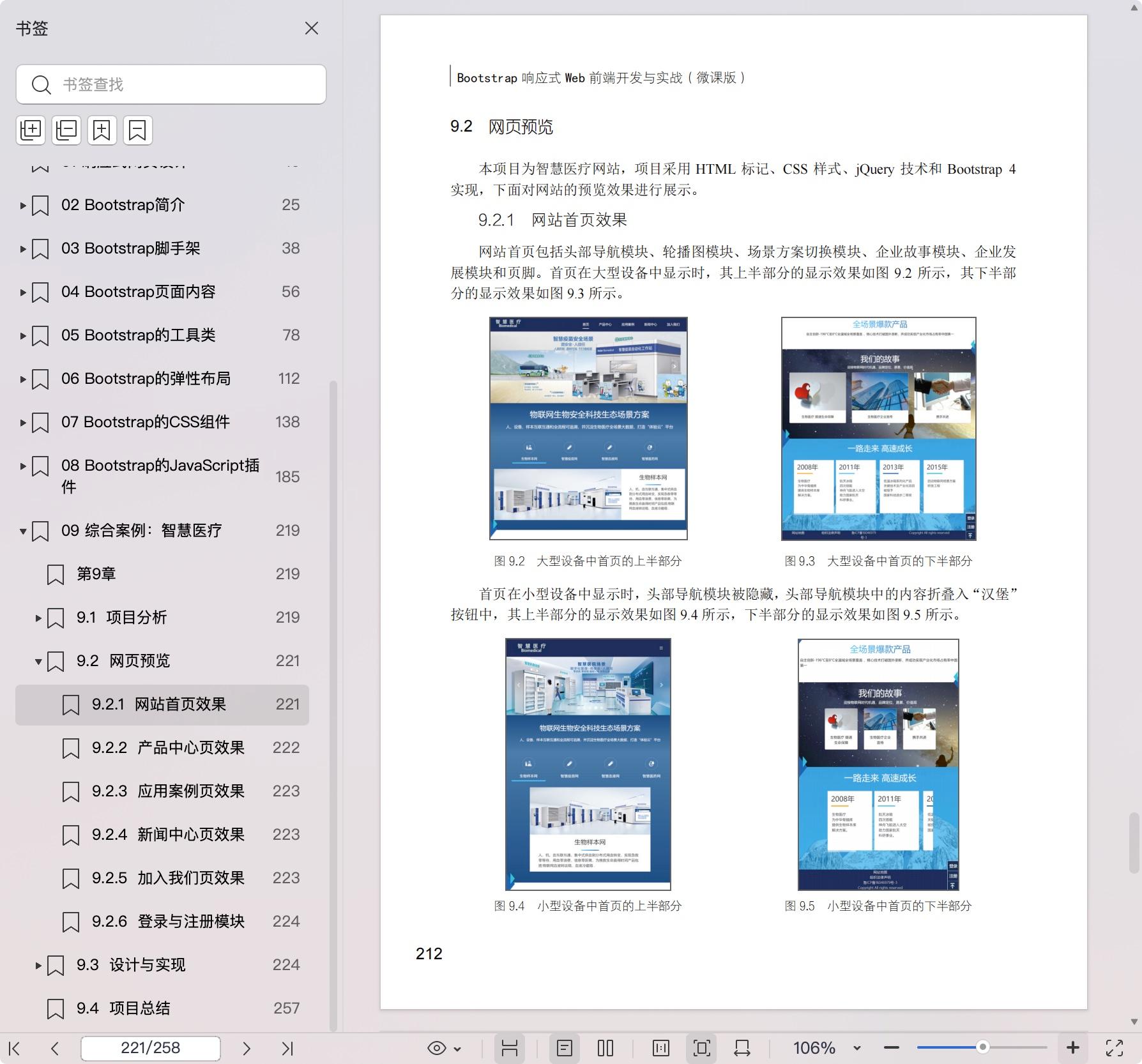
Task: Expand 03 Bootstrap脚手架 chapter
Action: 23,249
